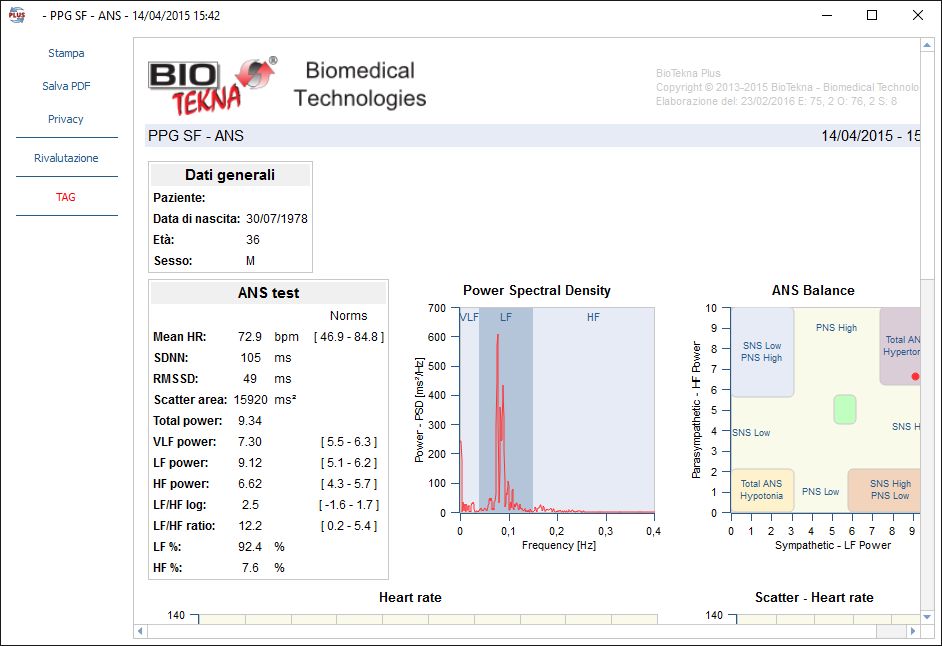Print the report with Stampa
Viewport: 942px width, 646px height.
66,53
